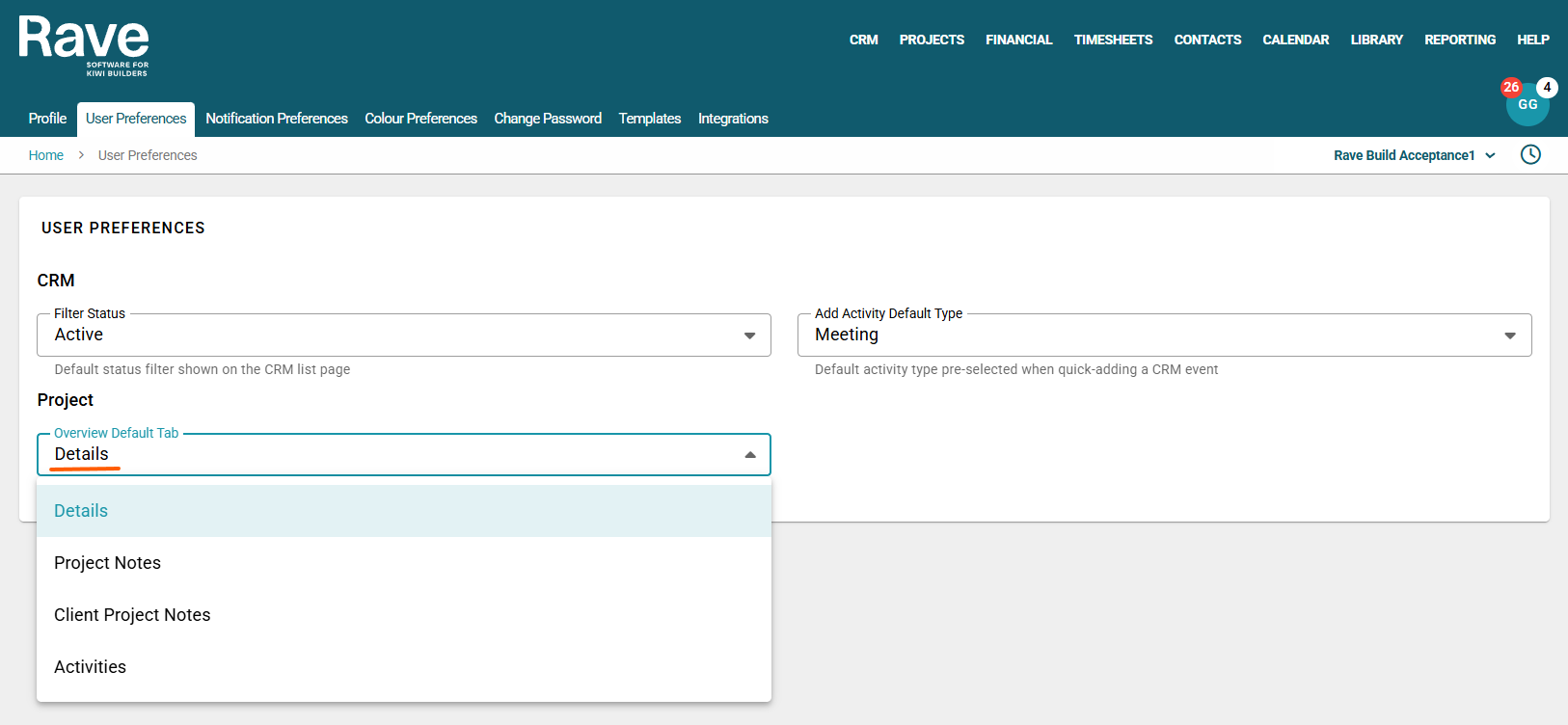Open the Help menu
The width and height of the screenshot is (1568, 725).
pos(1533,40)
